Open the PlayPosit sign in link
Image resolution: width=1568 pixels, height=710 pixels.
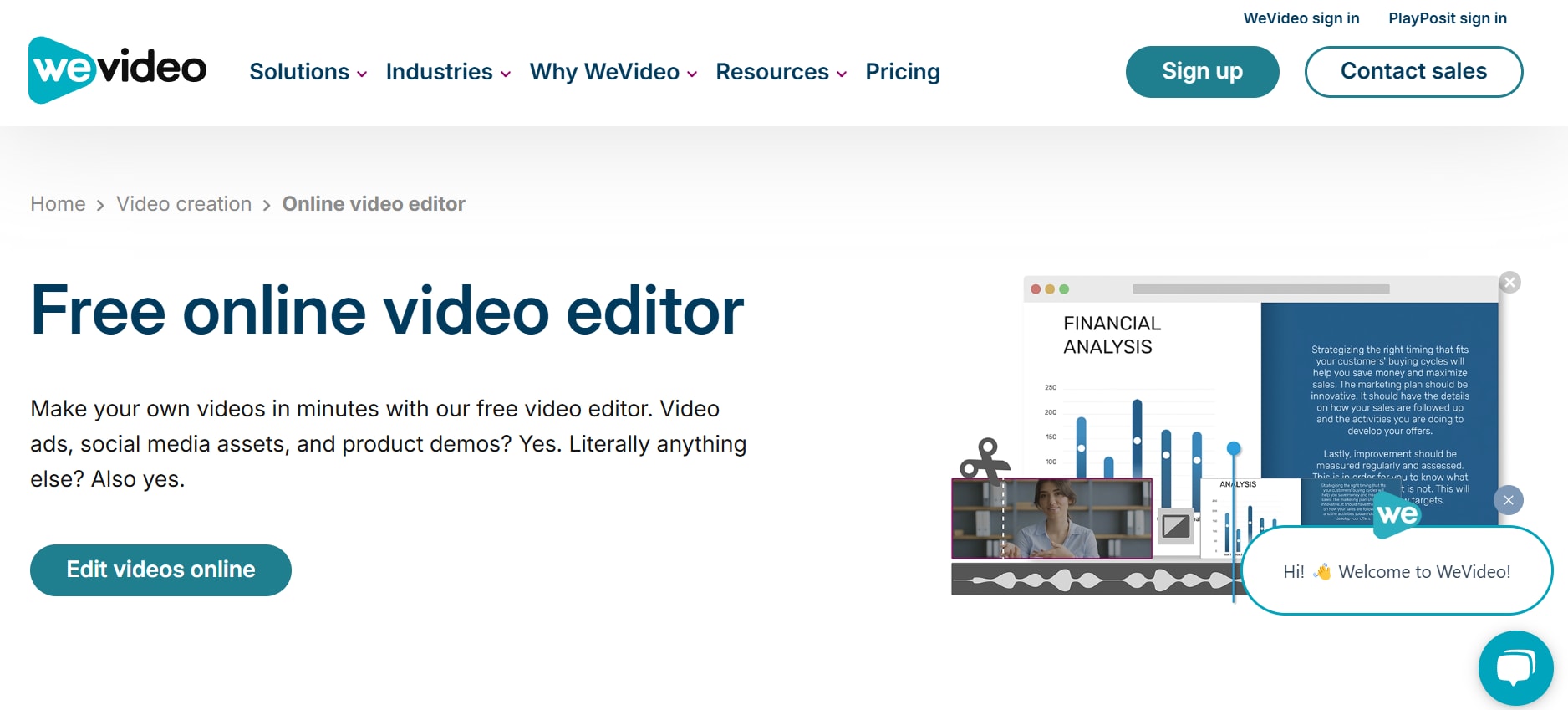(x=1448, y=18)
